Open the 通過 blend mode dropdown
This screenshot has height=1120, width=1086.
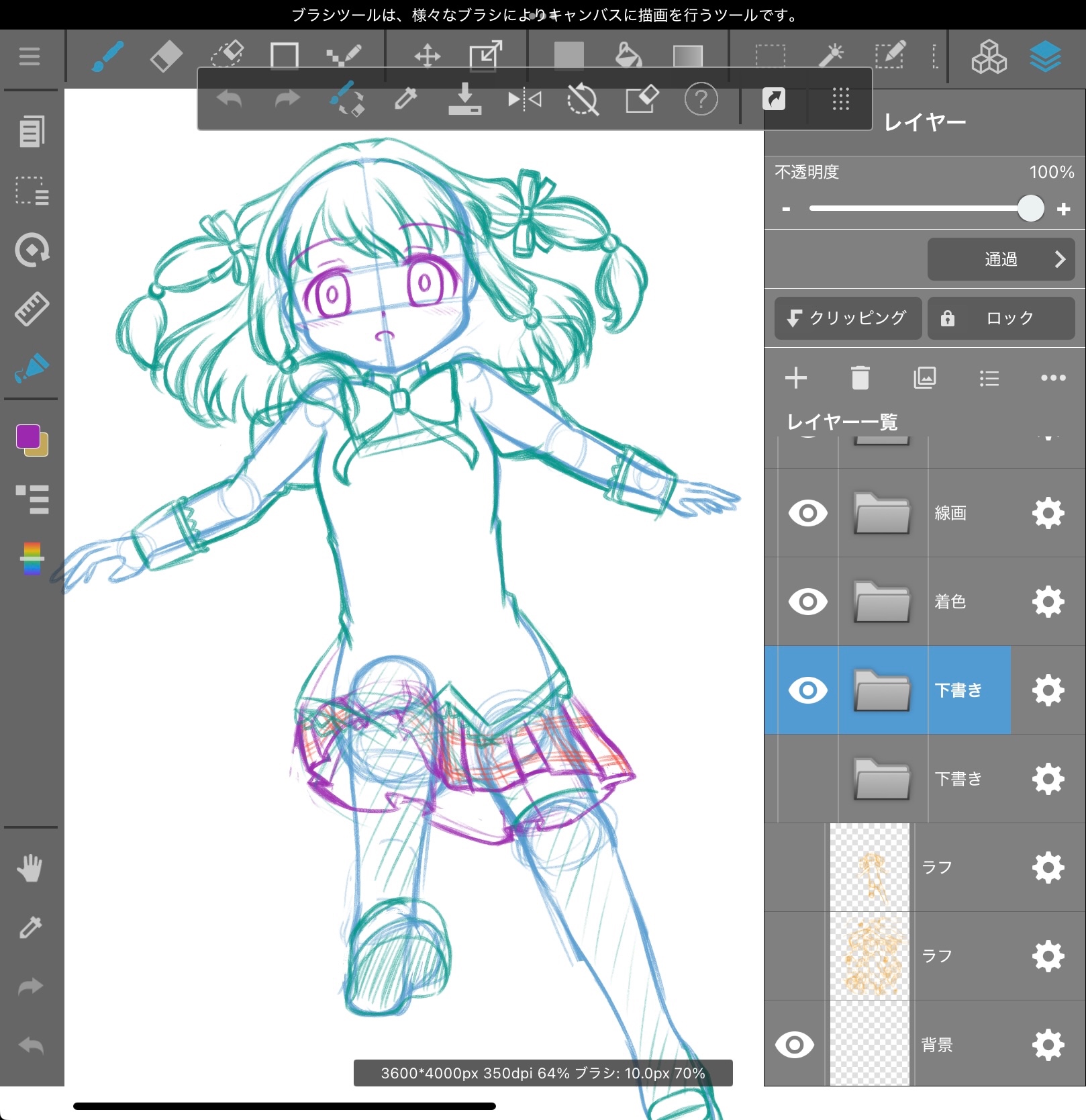point(1001,259)
